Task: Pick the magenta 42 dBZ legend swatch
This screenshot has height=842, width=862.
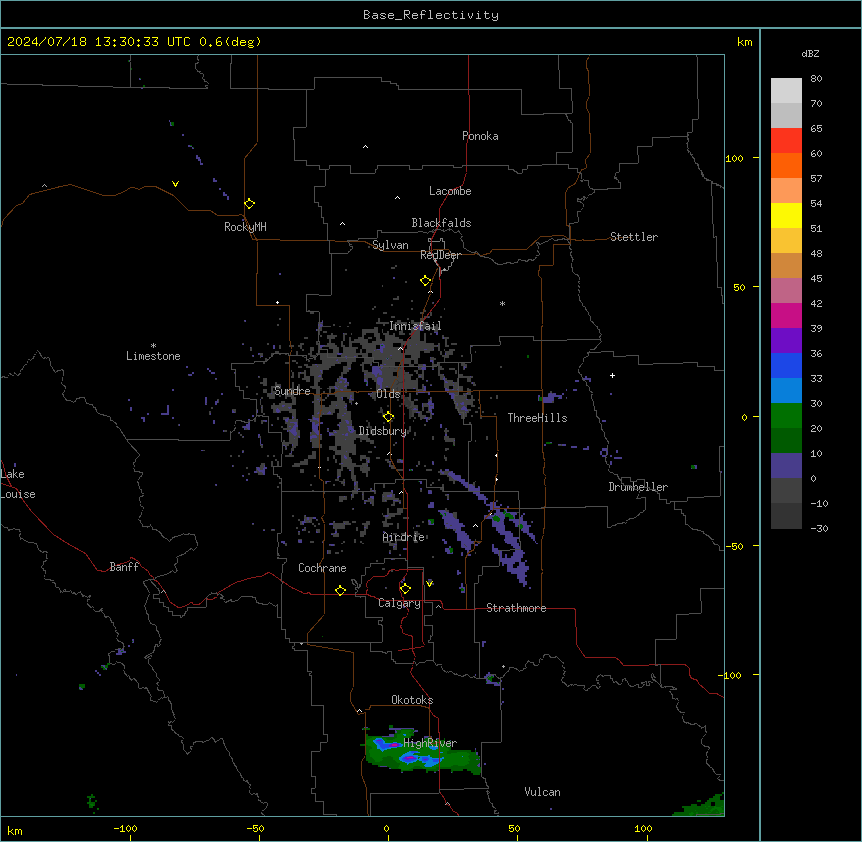Action: [x=786, y=315]
